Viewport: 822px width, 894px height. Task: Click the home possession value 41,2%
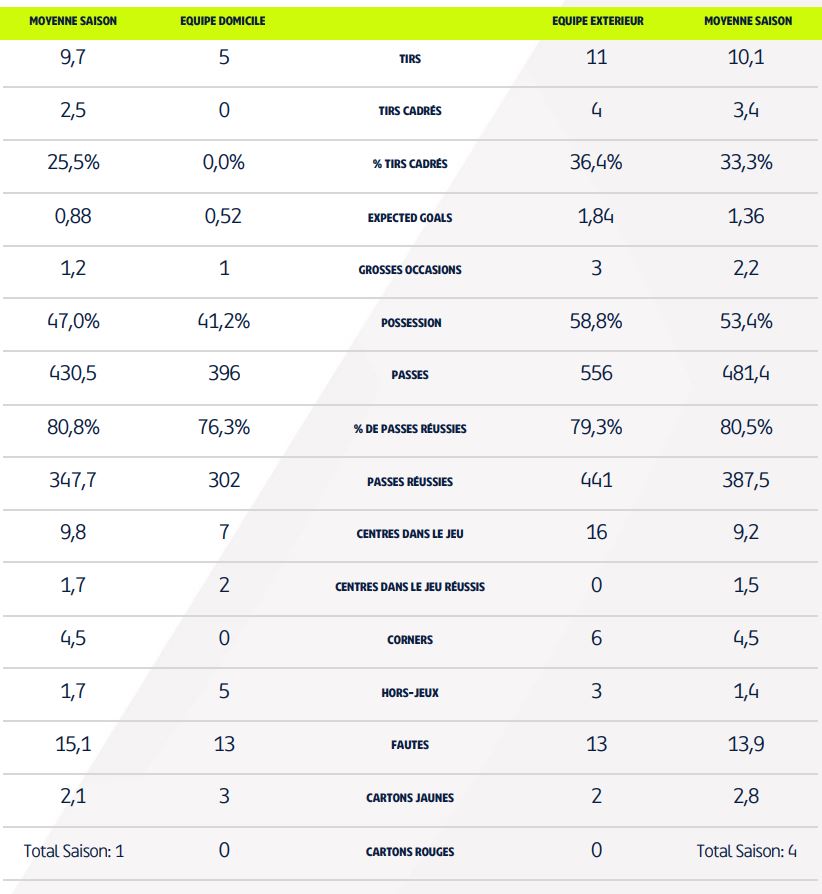click(x=224, y=322)
